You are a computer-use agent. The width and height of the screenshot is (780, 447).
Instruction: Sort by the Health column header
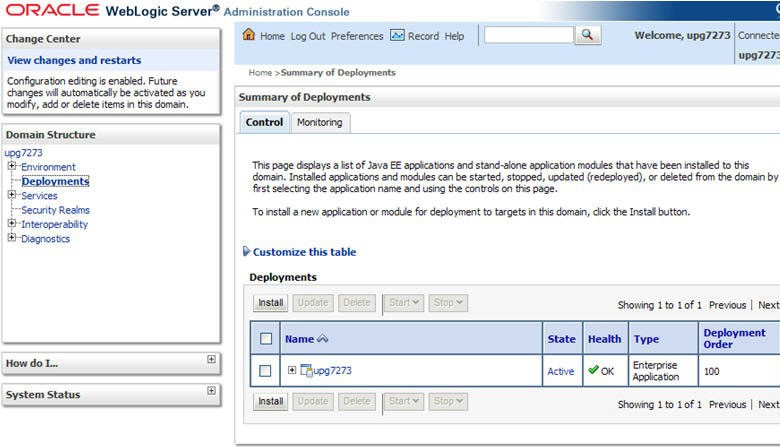click(x=604, y=339)
